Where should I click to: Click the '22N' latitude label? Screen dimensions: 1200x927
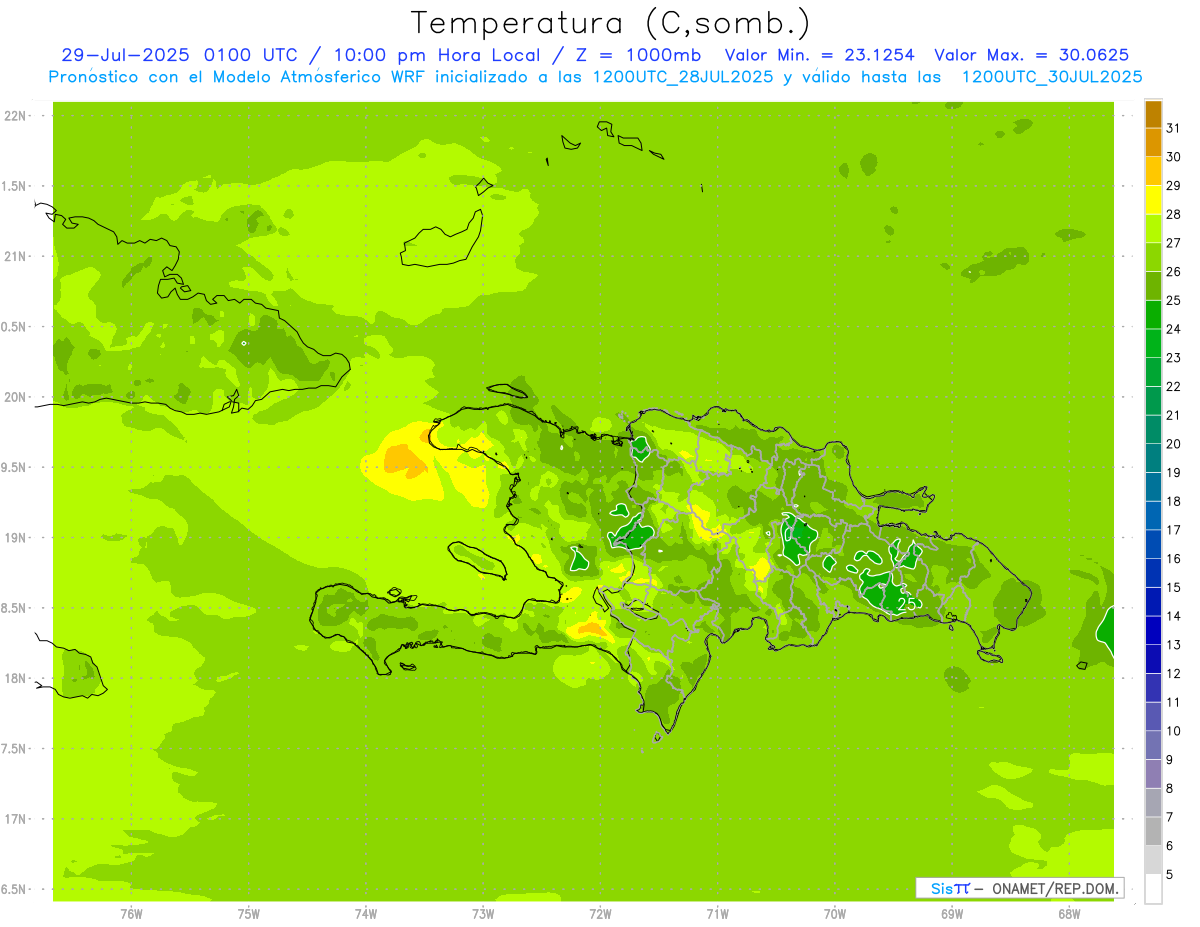click(15, 116)
